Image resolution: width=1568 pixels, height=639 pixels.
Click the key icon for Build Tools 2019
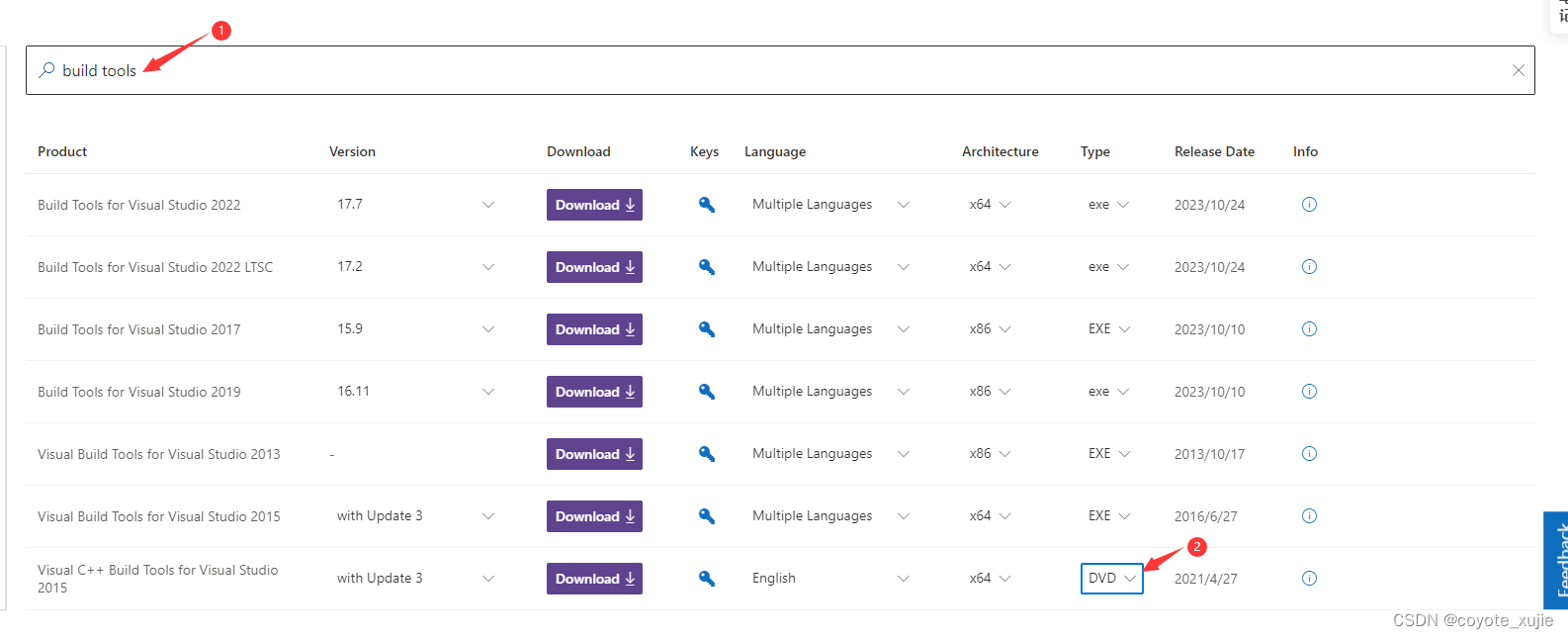(706, 392)
